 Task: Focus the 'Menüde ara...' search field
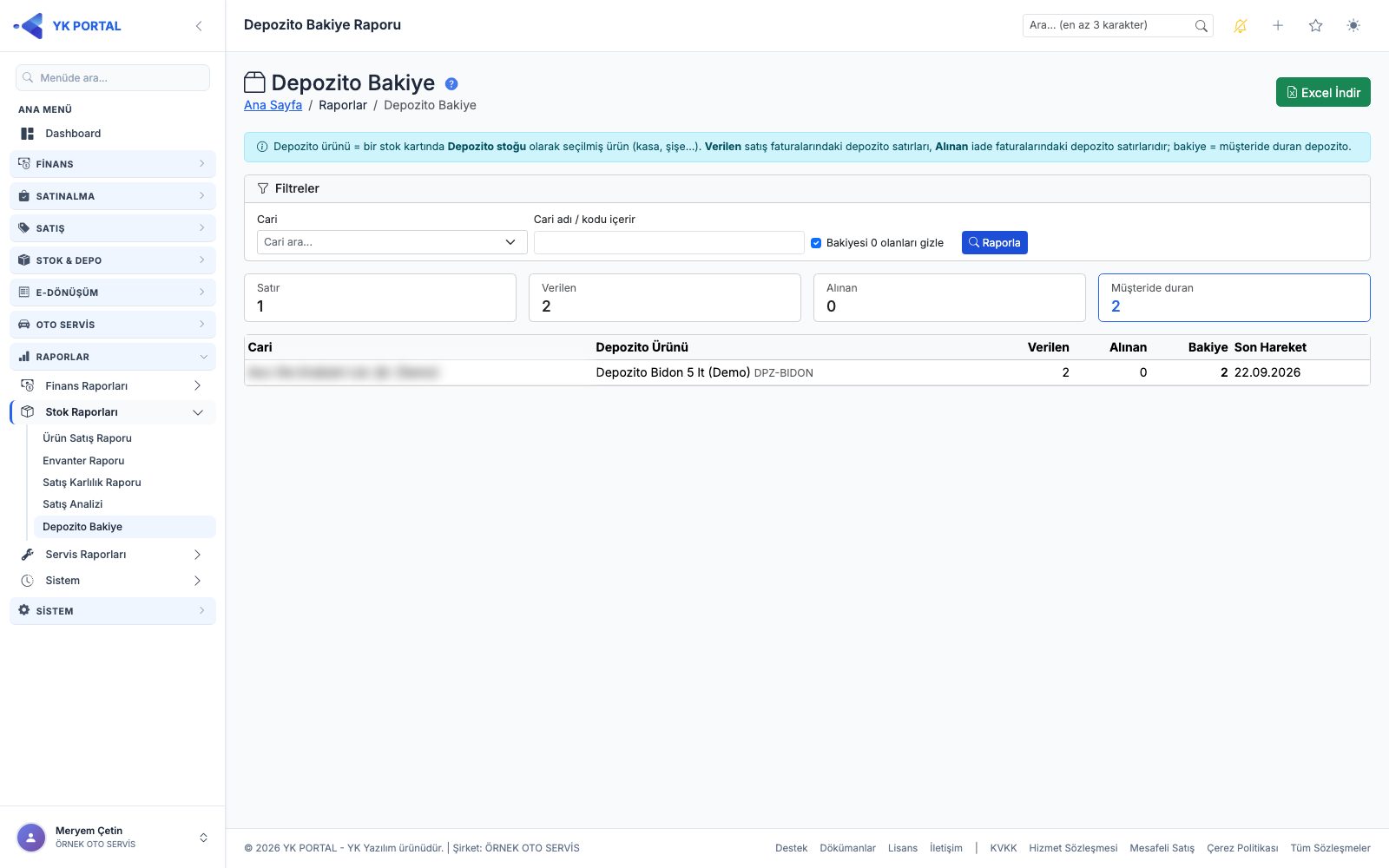click(x=113, y=77)
